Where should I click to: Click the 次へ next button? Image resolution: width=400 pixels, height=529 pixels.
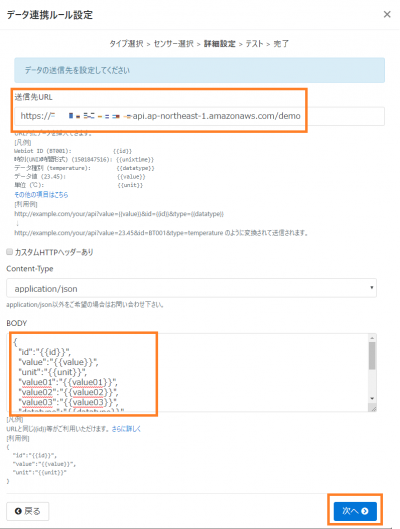coord(355,511)
